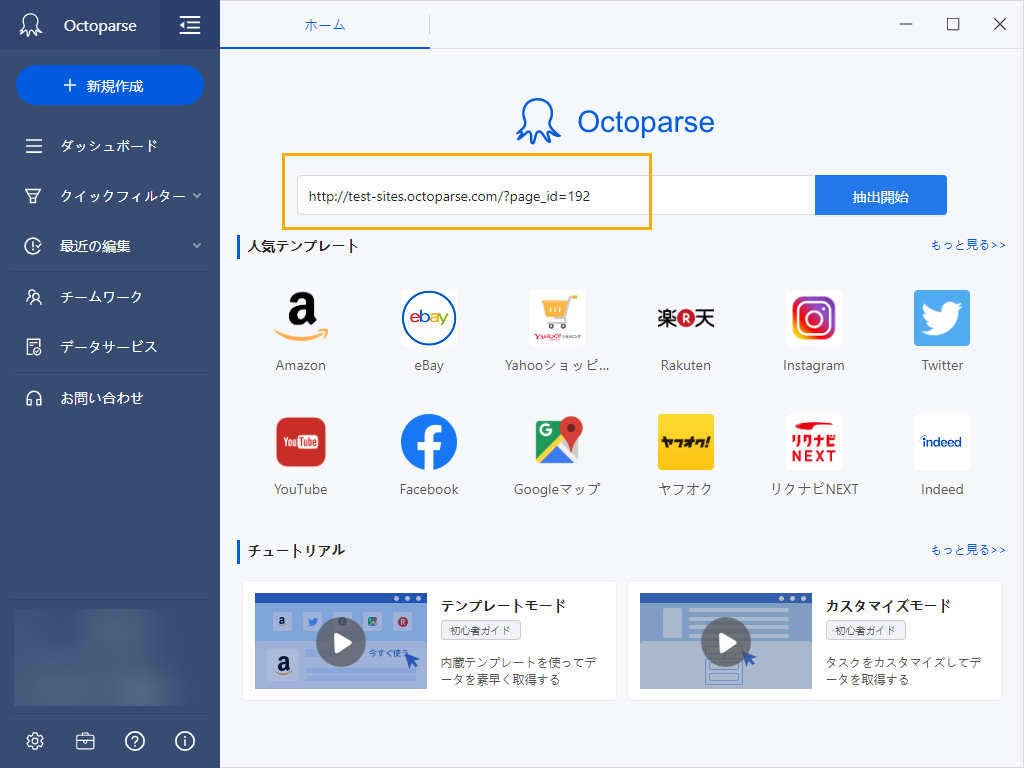
Task: Click 初心者ガイド tag under テンプレートモード
Action: [x=481, y=630]
